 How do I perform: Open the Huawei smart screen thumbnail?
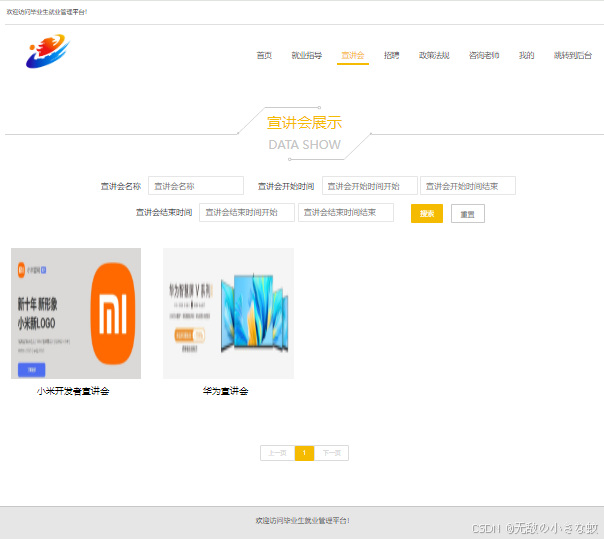228,313
